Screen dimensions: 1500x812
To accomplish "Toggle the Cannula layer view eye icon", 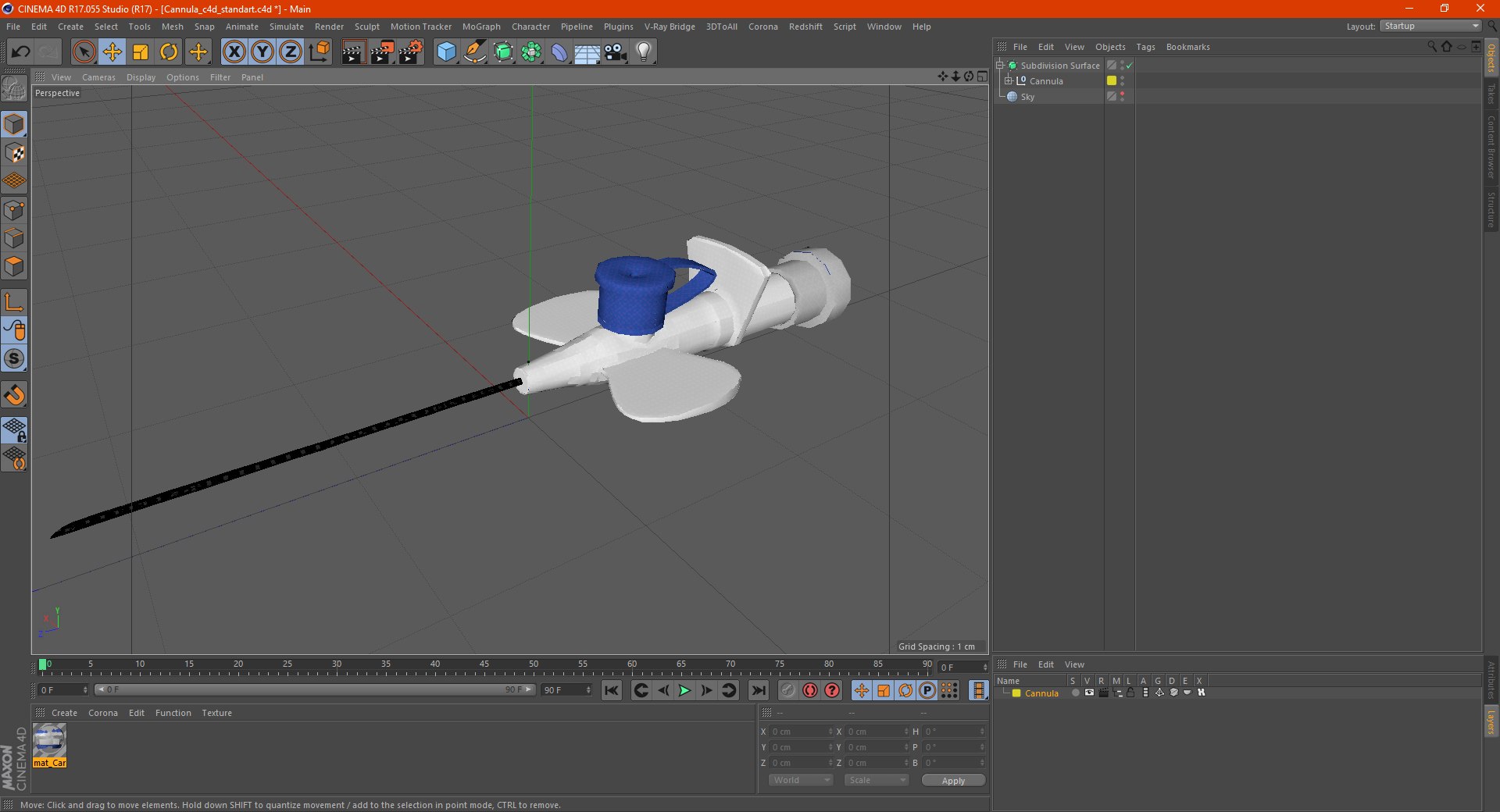I will pyautogui.click(x=1089, y=693).
